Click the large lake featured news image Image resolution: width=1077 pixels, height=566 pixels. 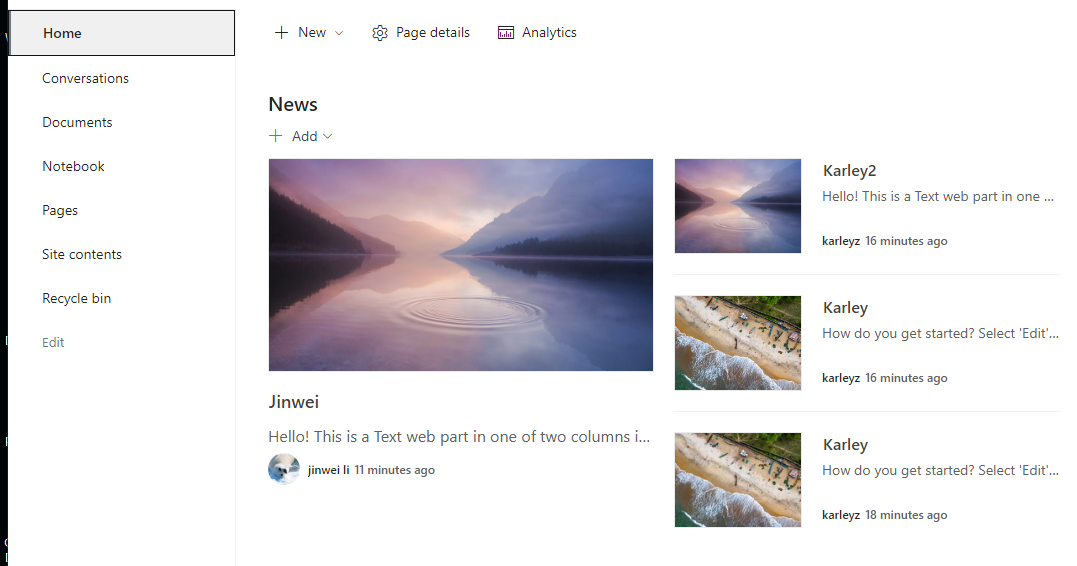(461, 265)
